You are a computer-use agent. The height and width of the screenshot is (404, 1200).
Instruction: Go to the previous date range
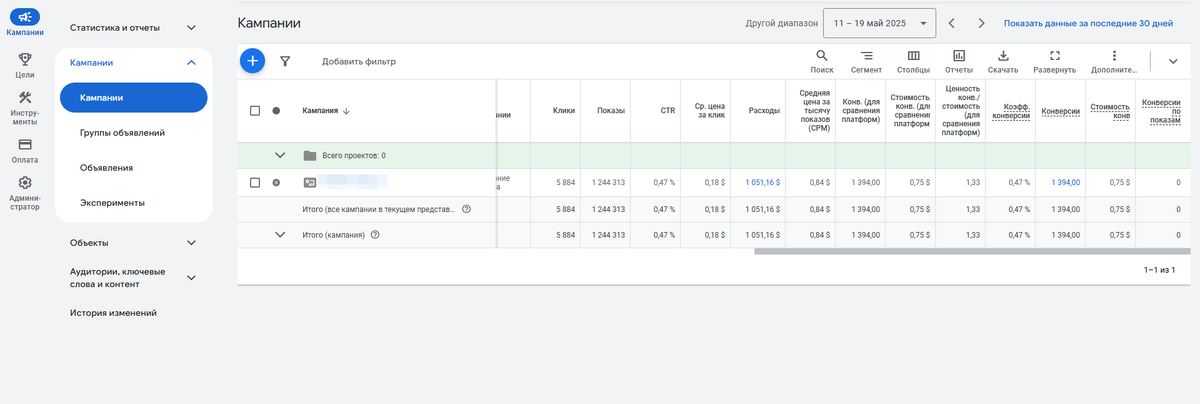[x=951, y=23]
